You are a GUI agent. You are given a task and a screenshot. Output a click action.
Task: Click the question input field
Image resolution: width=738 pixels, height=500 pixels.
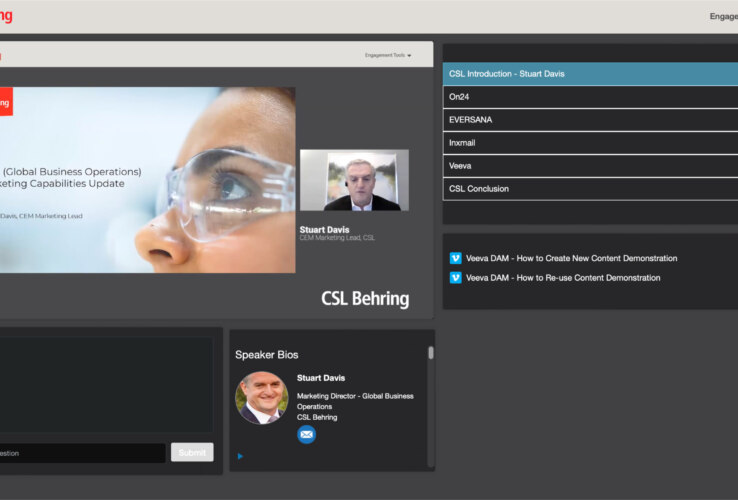pyautogui.click(x=82, y=453)
